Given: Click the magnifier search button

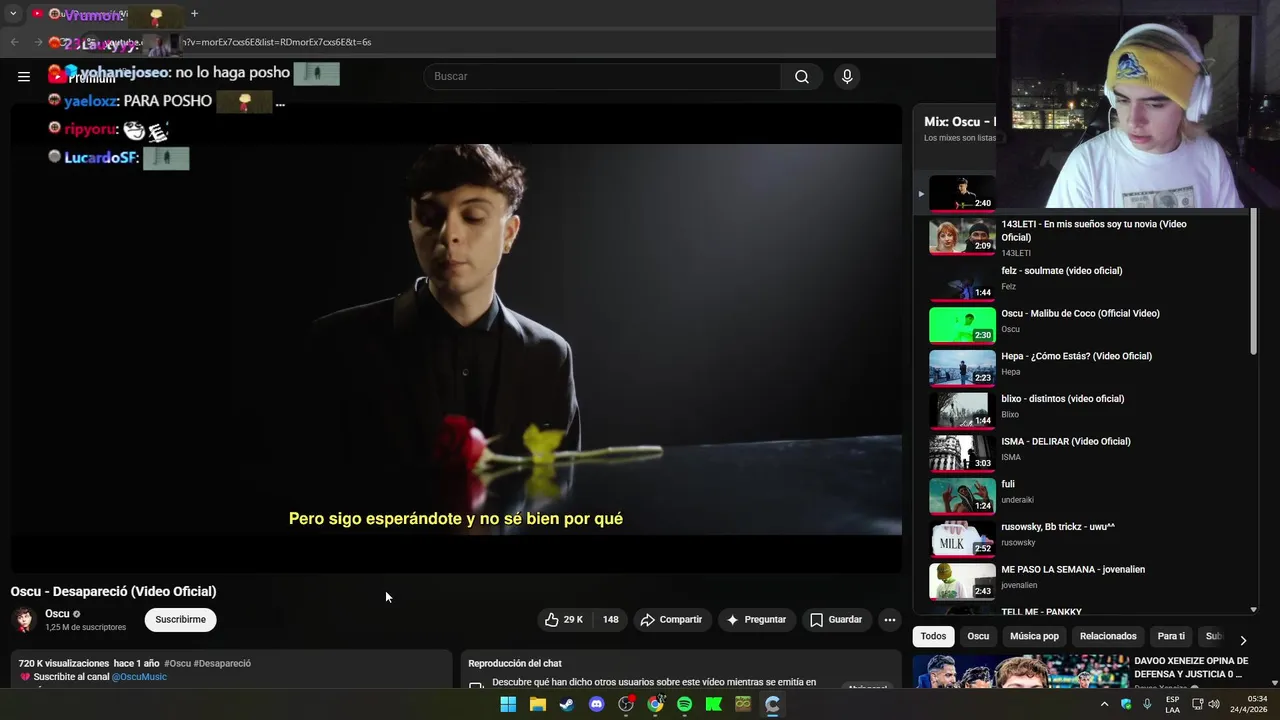Looking at the screenshot, I should pyautogui.click(x=801, y=76).
